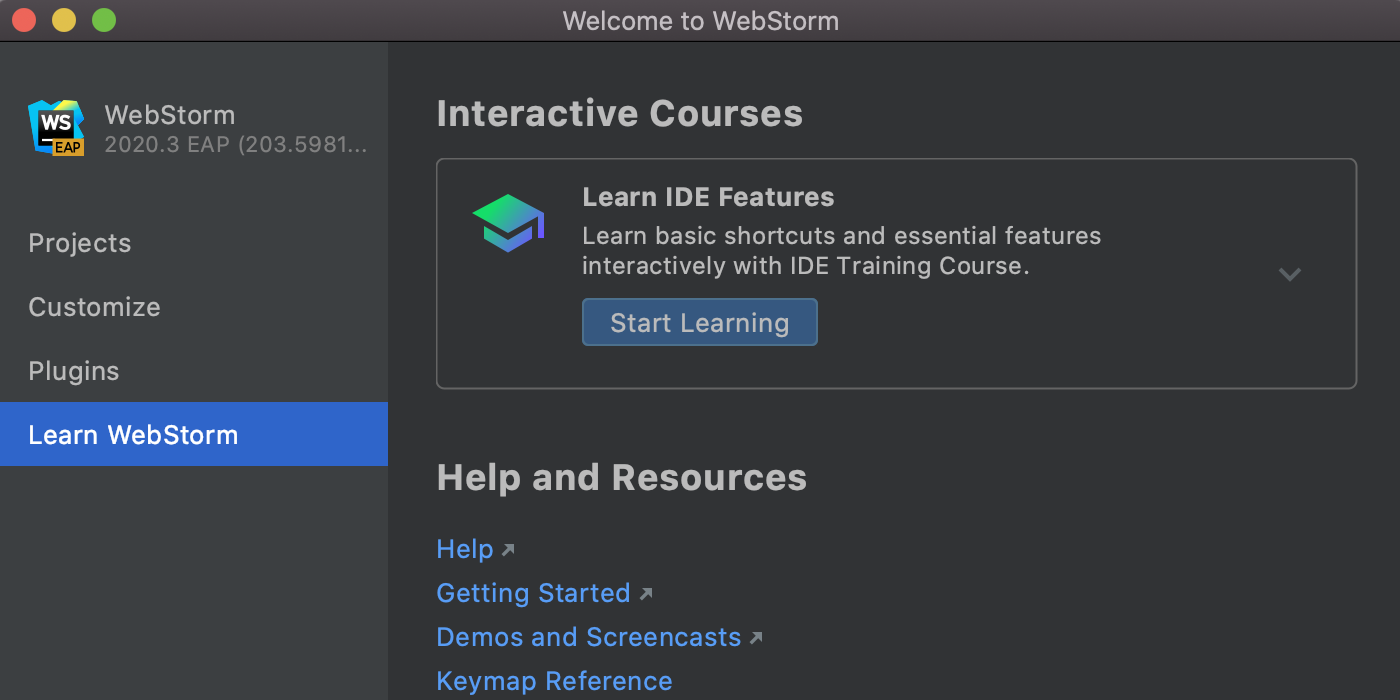Click the external arrow beside Demos and Screencasts
This screenshot has width=1400, height=700.
coord(756,638)
